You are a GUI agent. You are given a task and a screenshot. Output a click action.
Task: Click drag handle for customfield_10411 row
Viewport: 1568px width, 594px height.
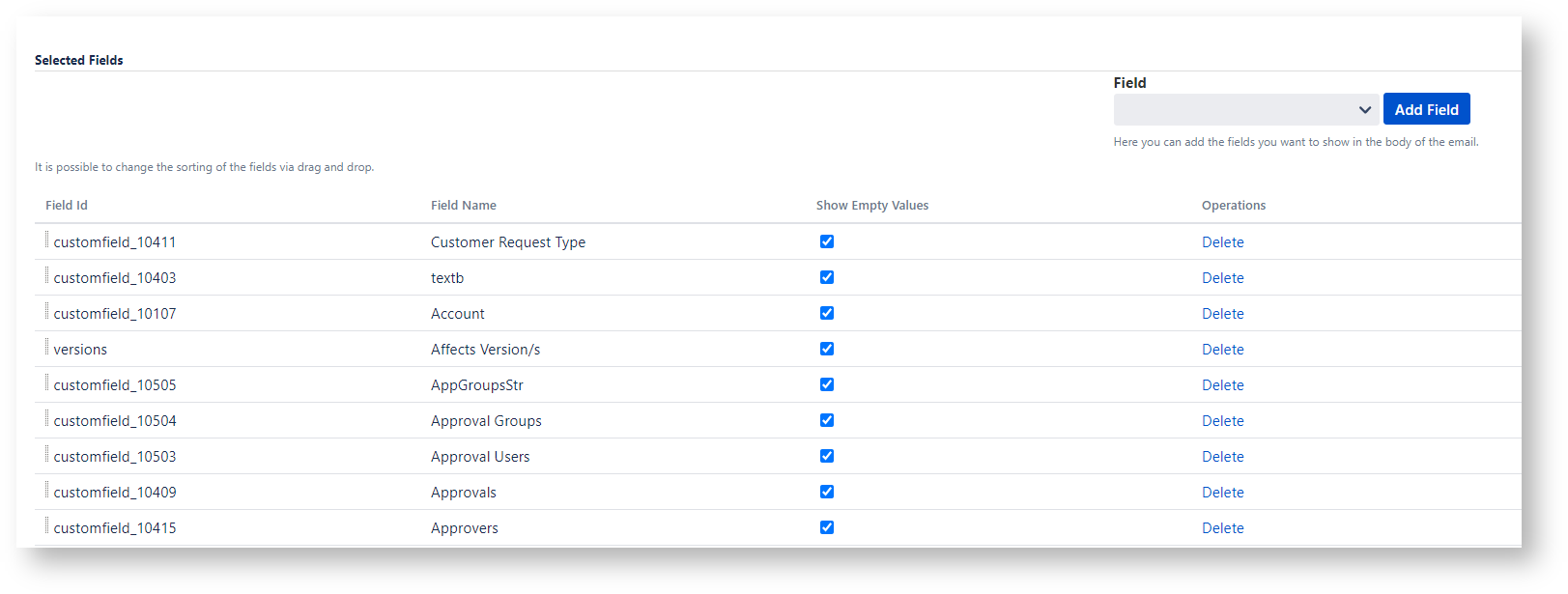point(46,240)
